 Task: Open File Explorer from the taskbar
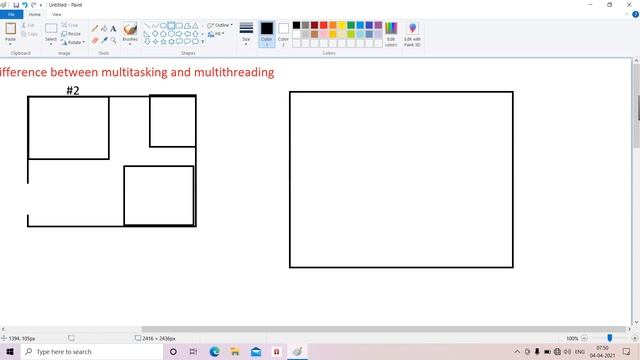tap(235, 351)
